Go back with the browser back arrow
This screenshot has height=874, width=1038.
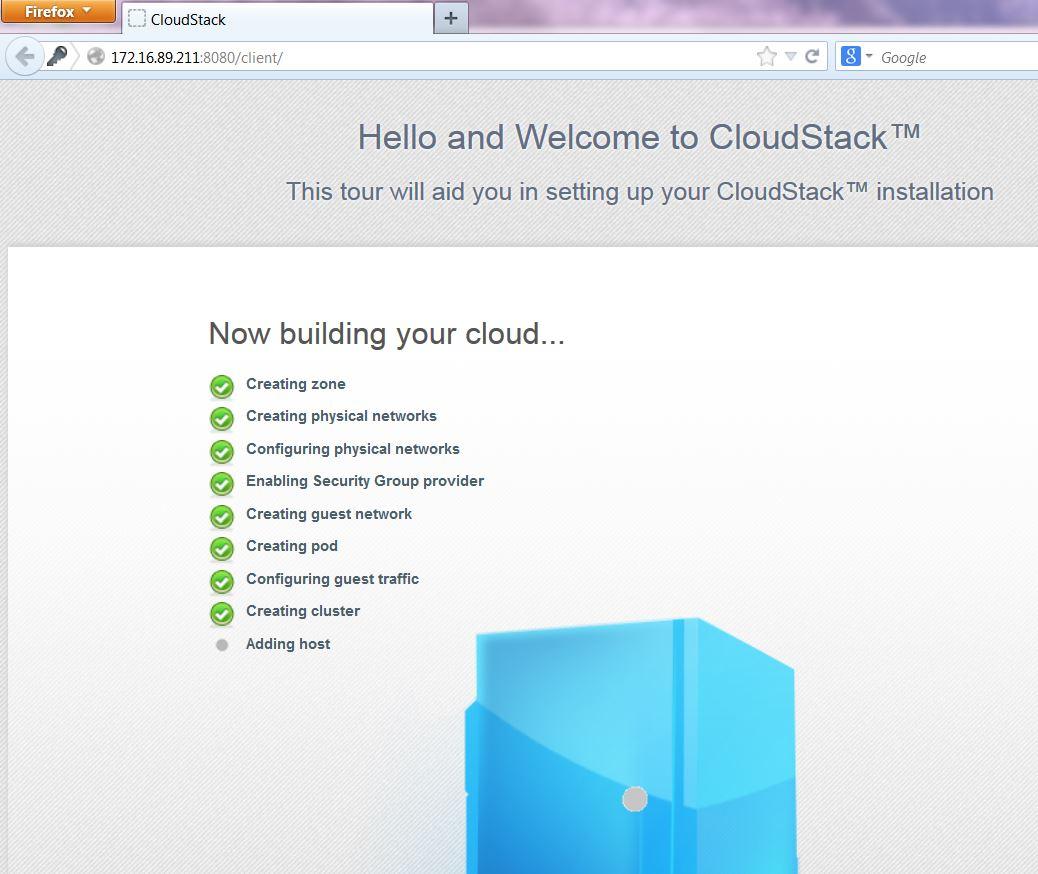click(x=24, y=57)
